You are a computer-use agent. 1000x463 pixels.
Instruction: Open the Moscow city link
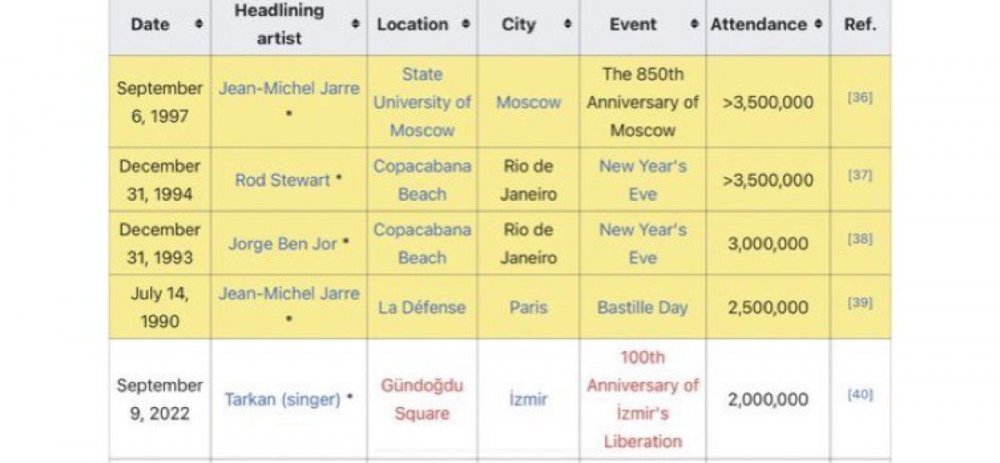(528, 102)
